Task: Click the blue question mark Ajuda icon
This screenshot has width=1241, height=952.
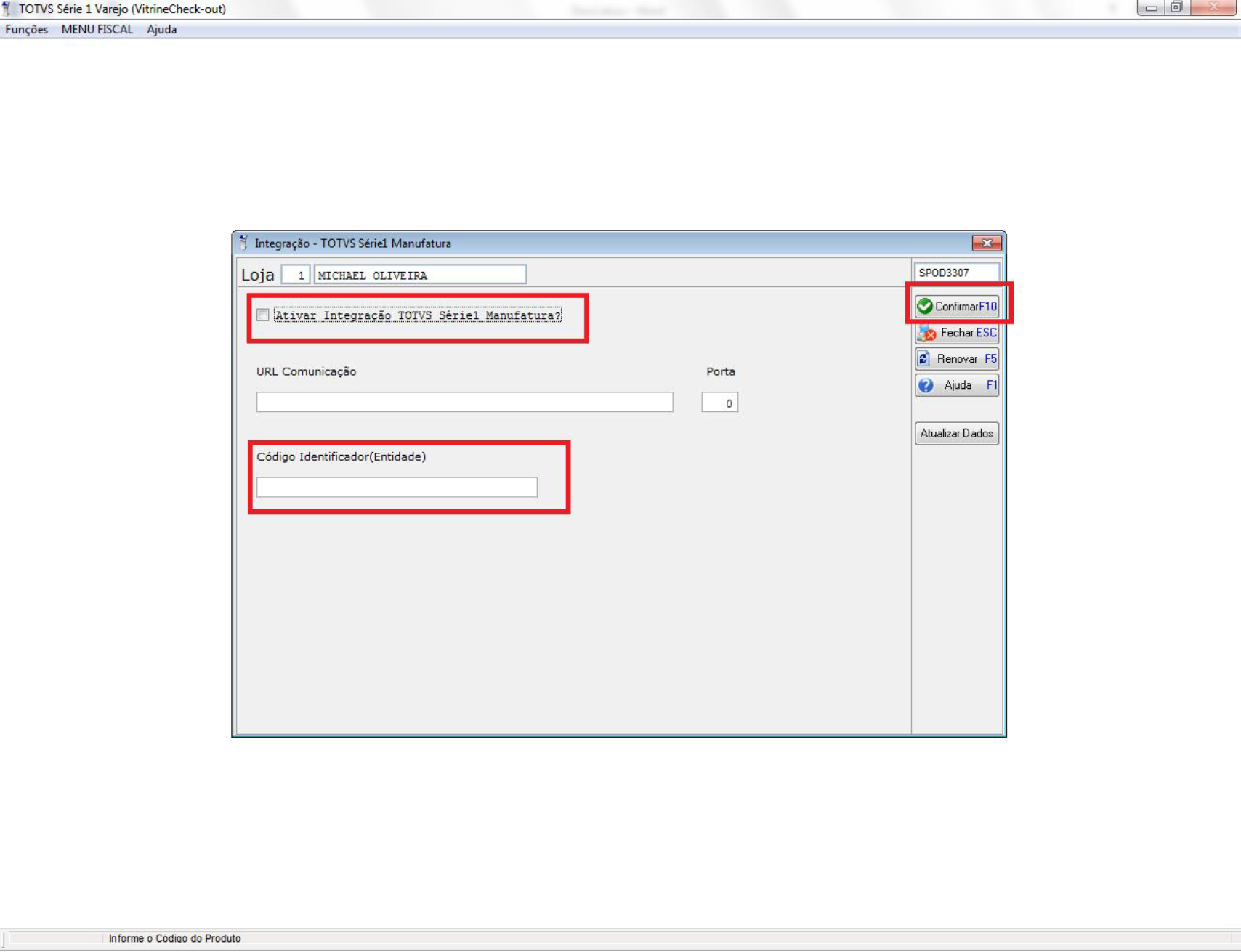Action: [926, 385]
